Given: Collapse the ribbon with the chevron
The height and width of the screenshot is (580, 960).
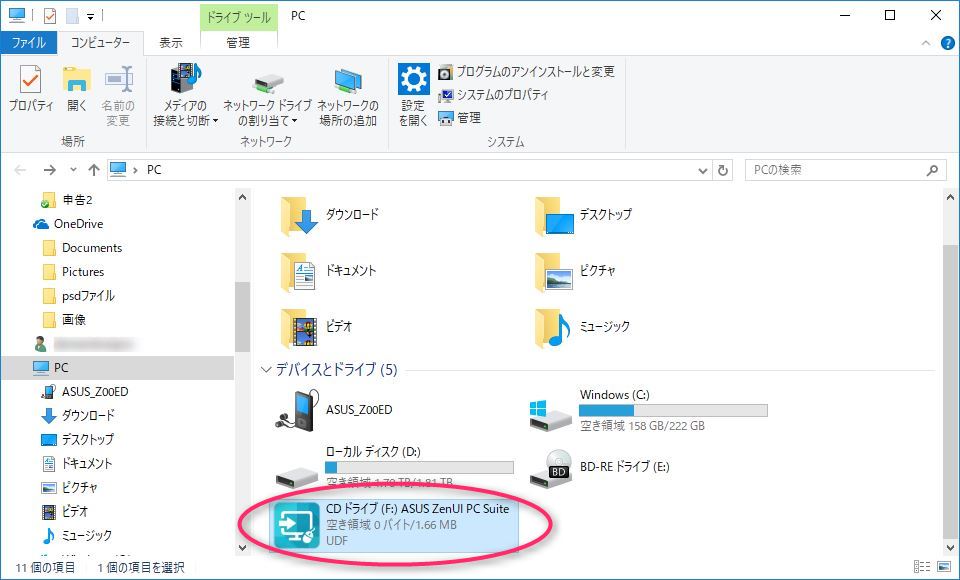Looking at the screenshot, I should (926, 43).
